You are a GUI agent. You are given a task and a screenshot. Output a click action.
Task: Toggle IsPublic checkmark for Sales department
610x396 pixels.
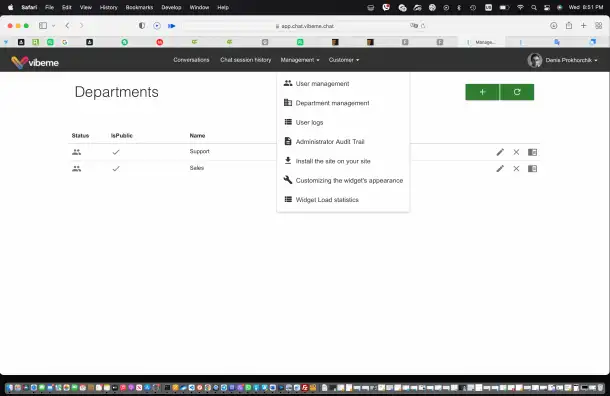pos(116,168)
